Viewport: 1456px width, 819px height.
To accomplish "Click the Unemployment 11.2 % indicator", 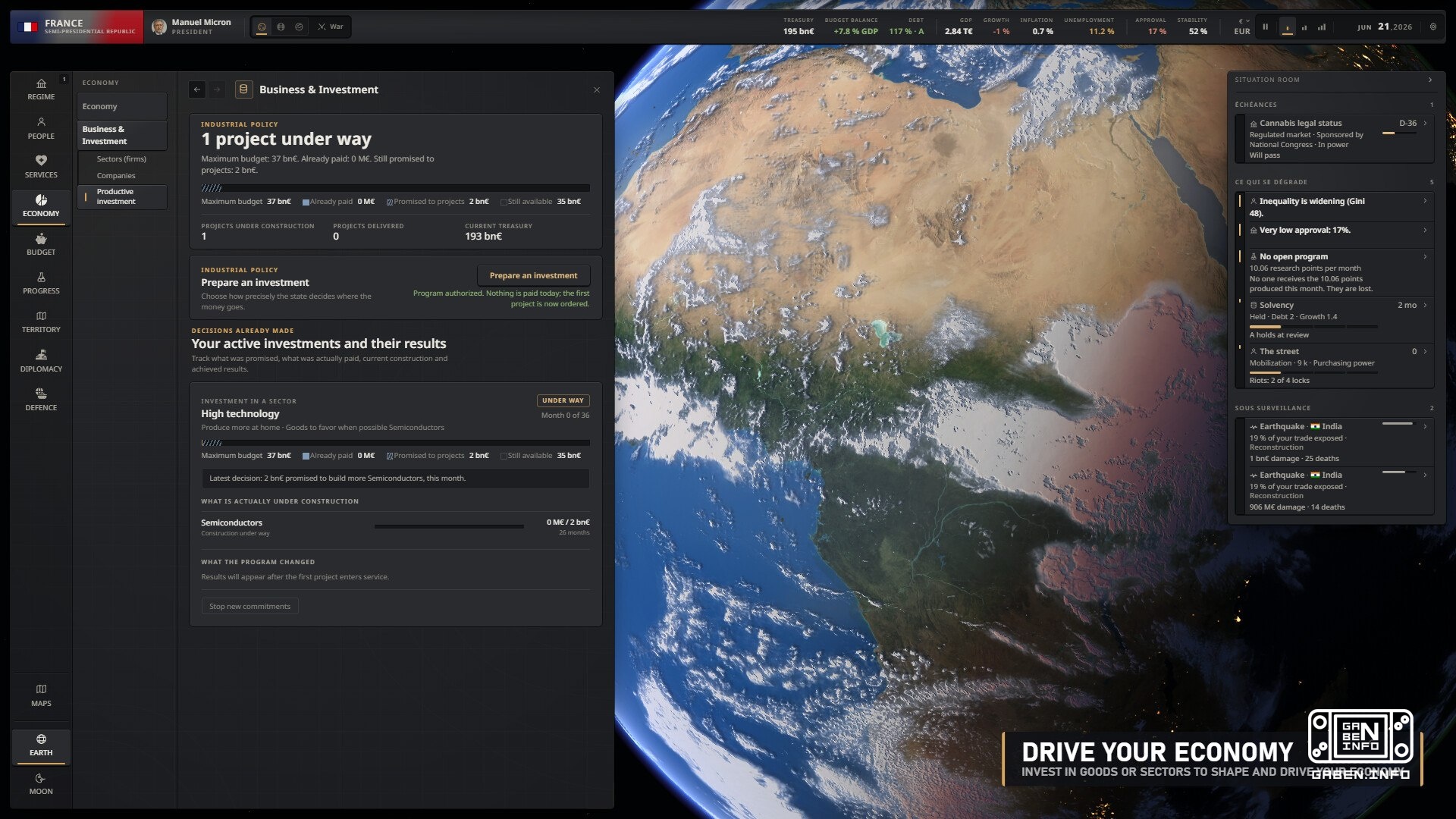I will (1090, 27).
